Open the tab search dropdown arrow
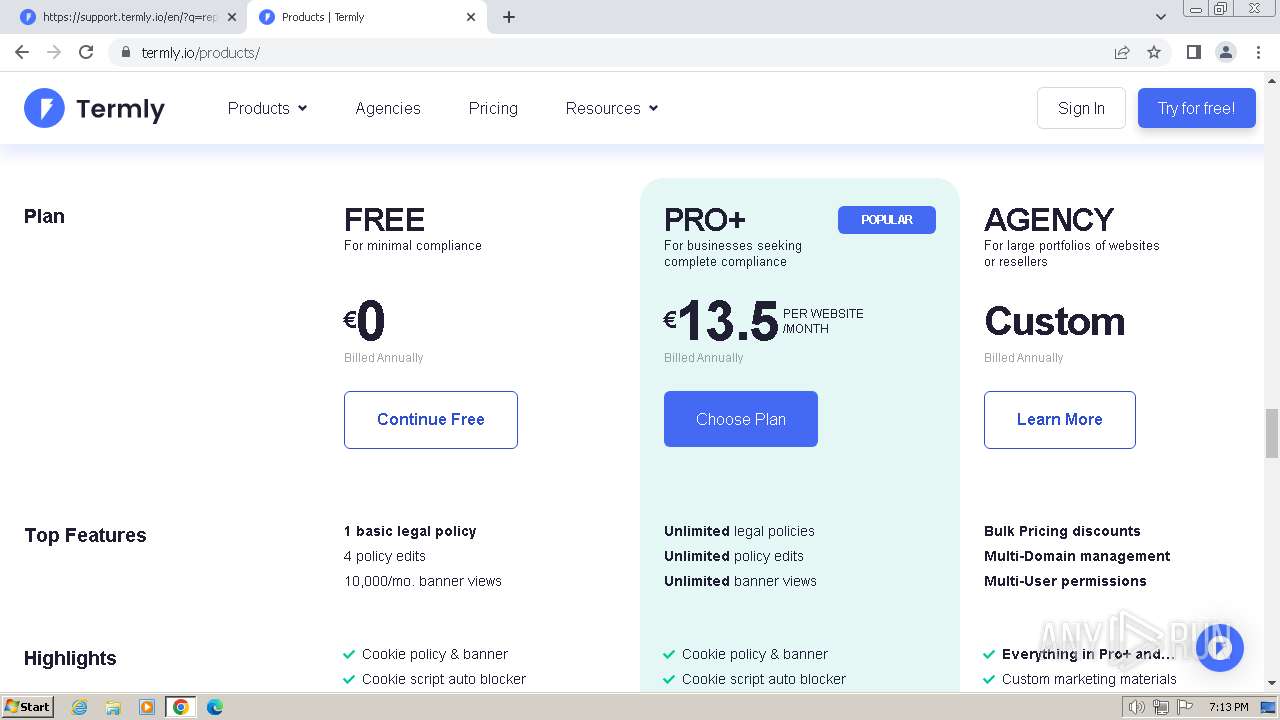 click(1161, 17)
